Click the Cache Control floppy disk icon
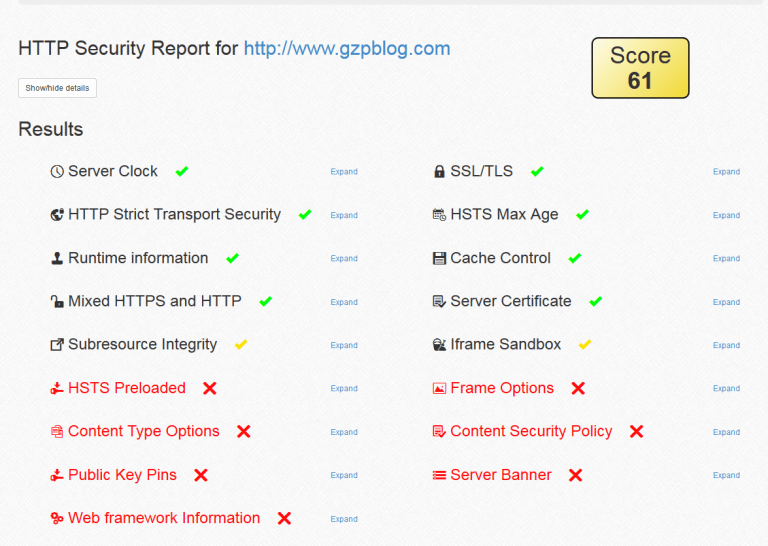 (439, 258)
